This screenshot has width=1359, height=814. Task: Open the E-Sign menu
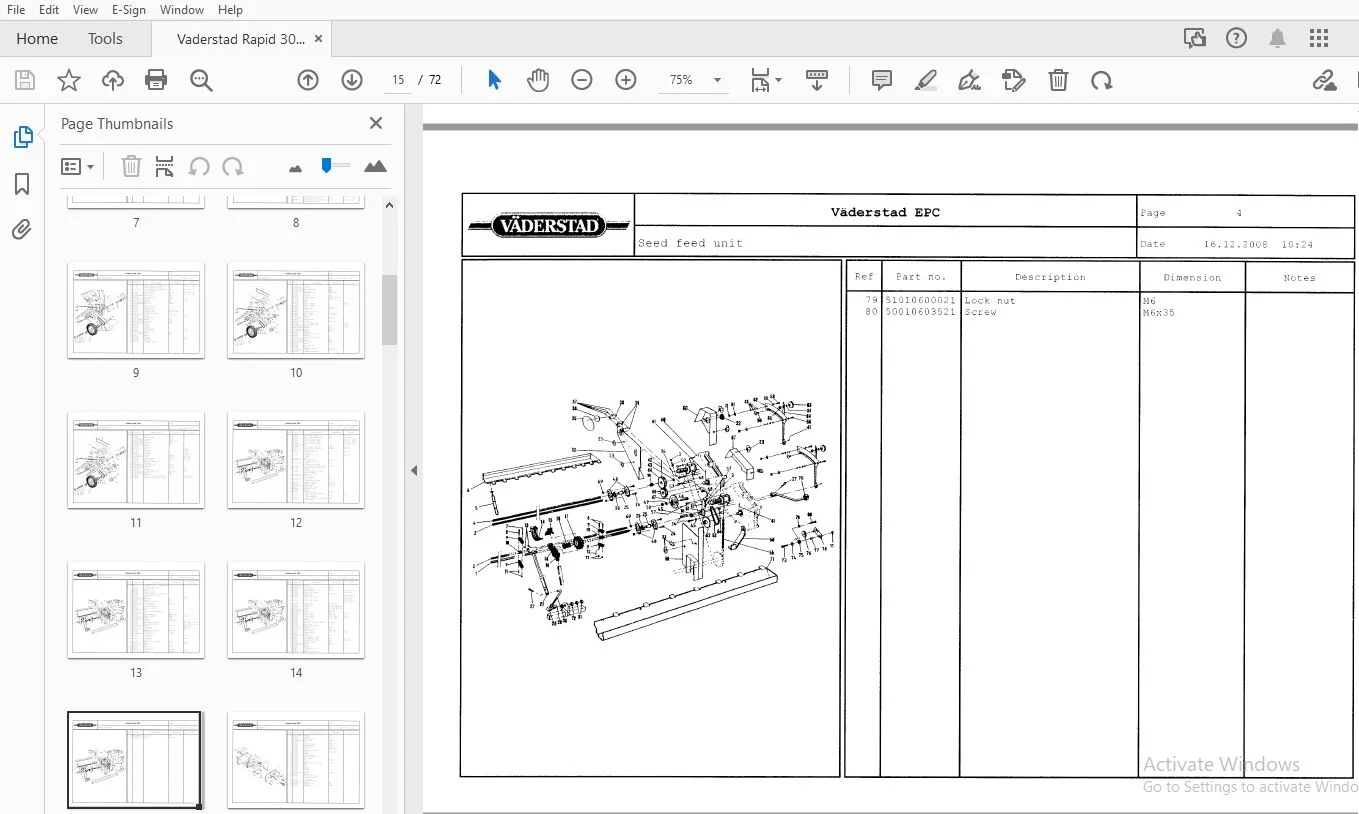129,10
